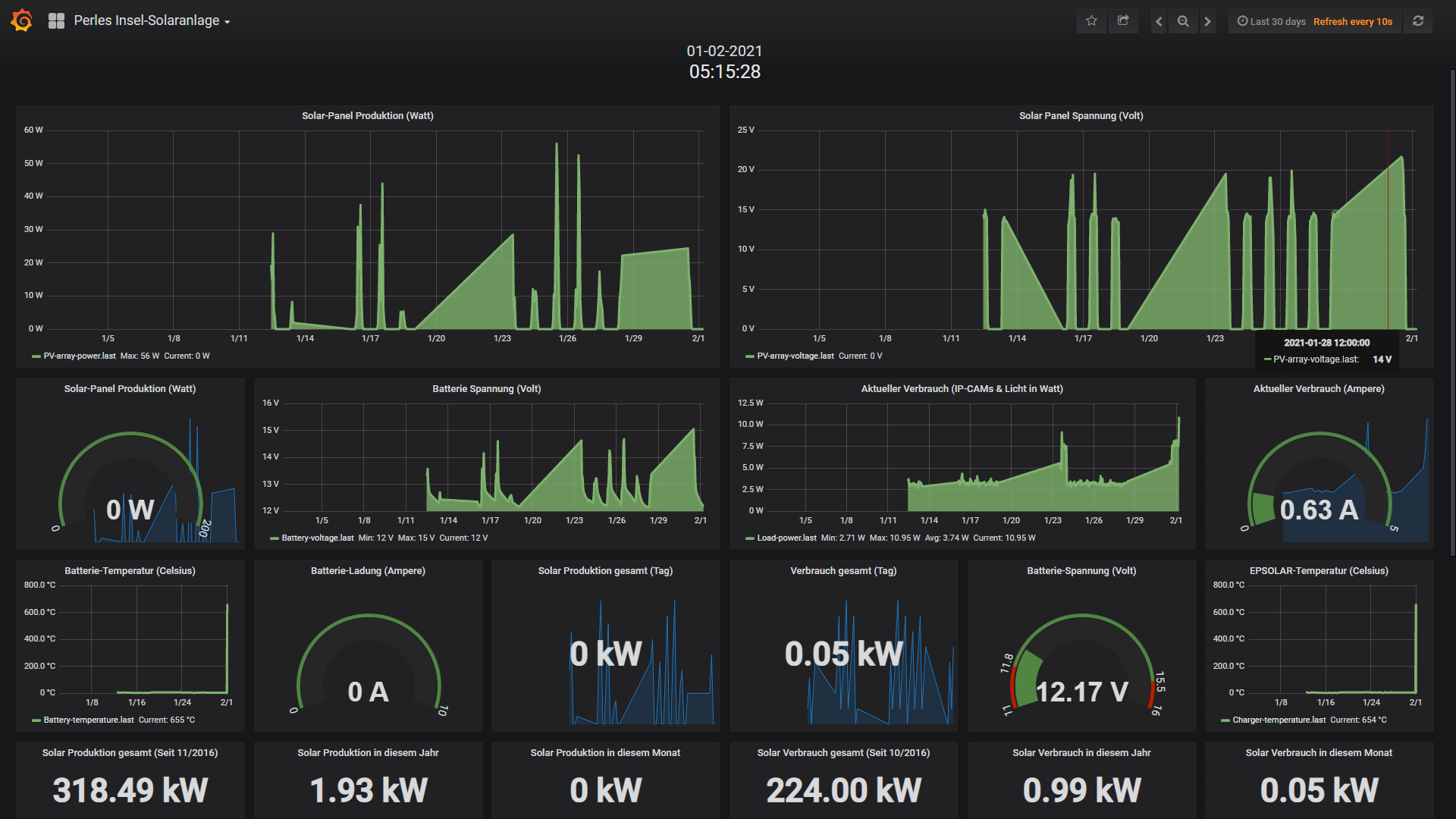Click the Refresh every 10s setting
Viewport: 1456px width, 819px height.
[1352, 21]
